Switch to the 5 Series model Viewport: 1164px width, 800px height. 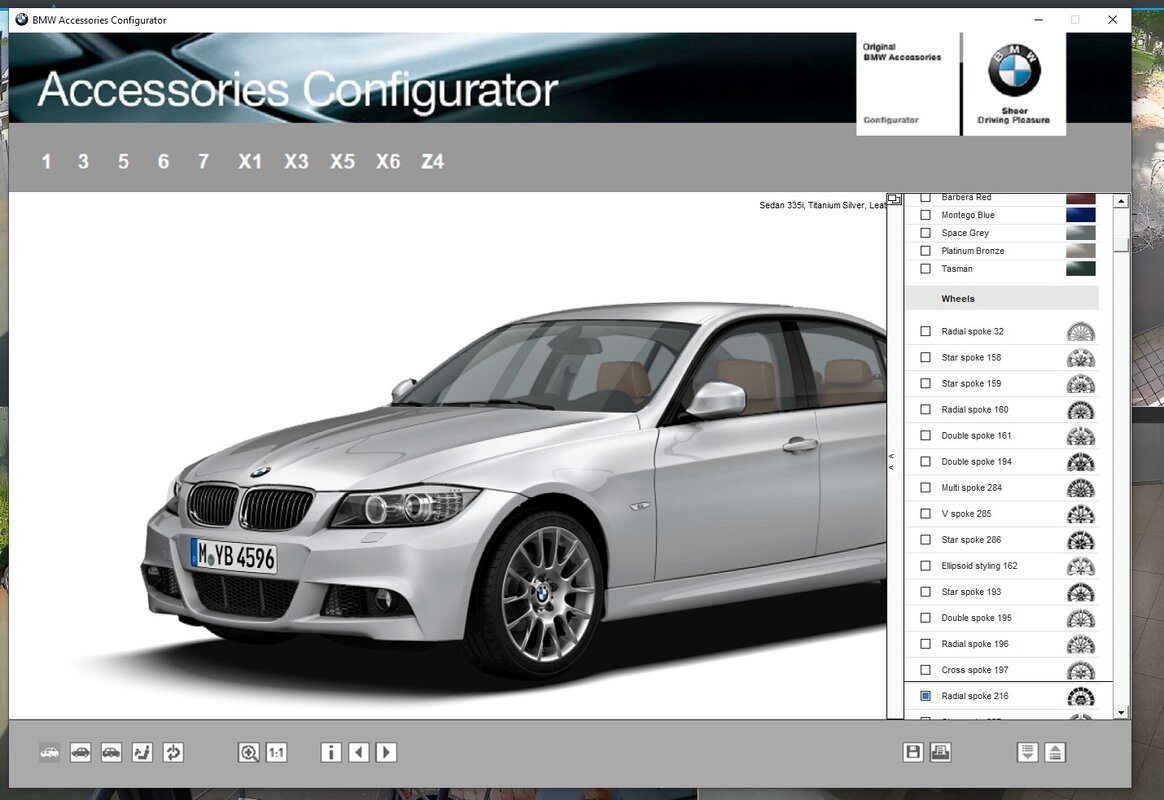coord(123,161)
